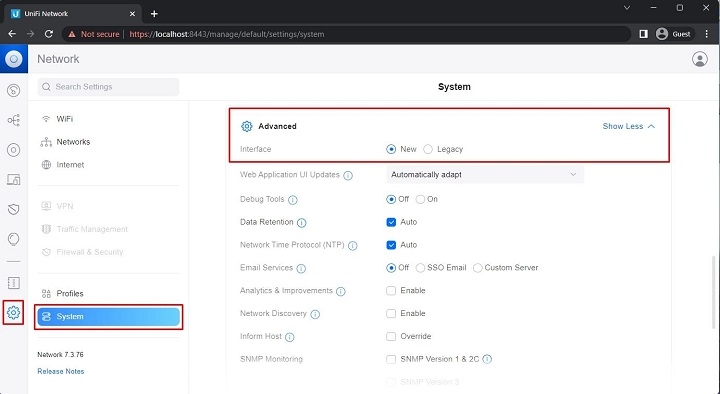Click the Guest profile button
This screenshot has width=720, height=394.
(673, 34)
